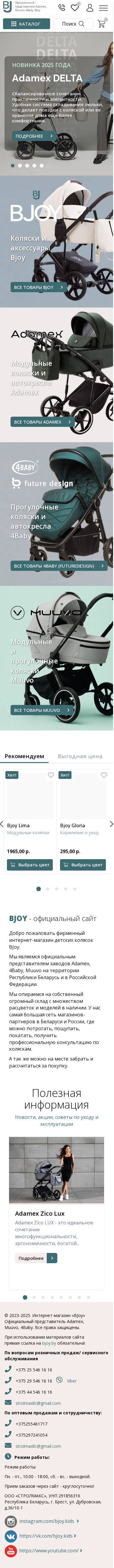Click Выбрать цвет for Bjoy Lima
Image resolution: width=114 pixels, height=1568 pixels.
(x=30, y=864)
